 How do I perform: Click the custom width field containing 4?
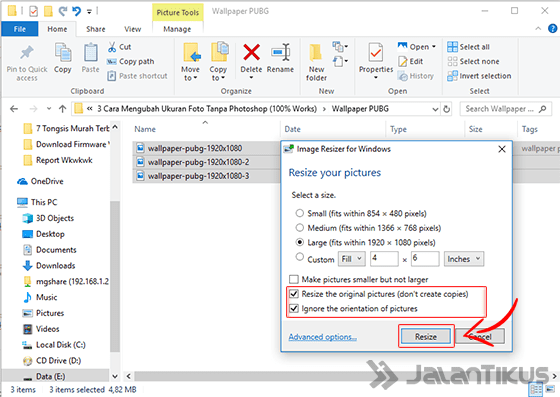click(384, 259)
